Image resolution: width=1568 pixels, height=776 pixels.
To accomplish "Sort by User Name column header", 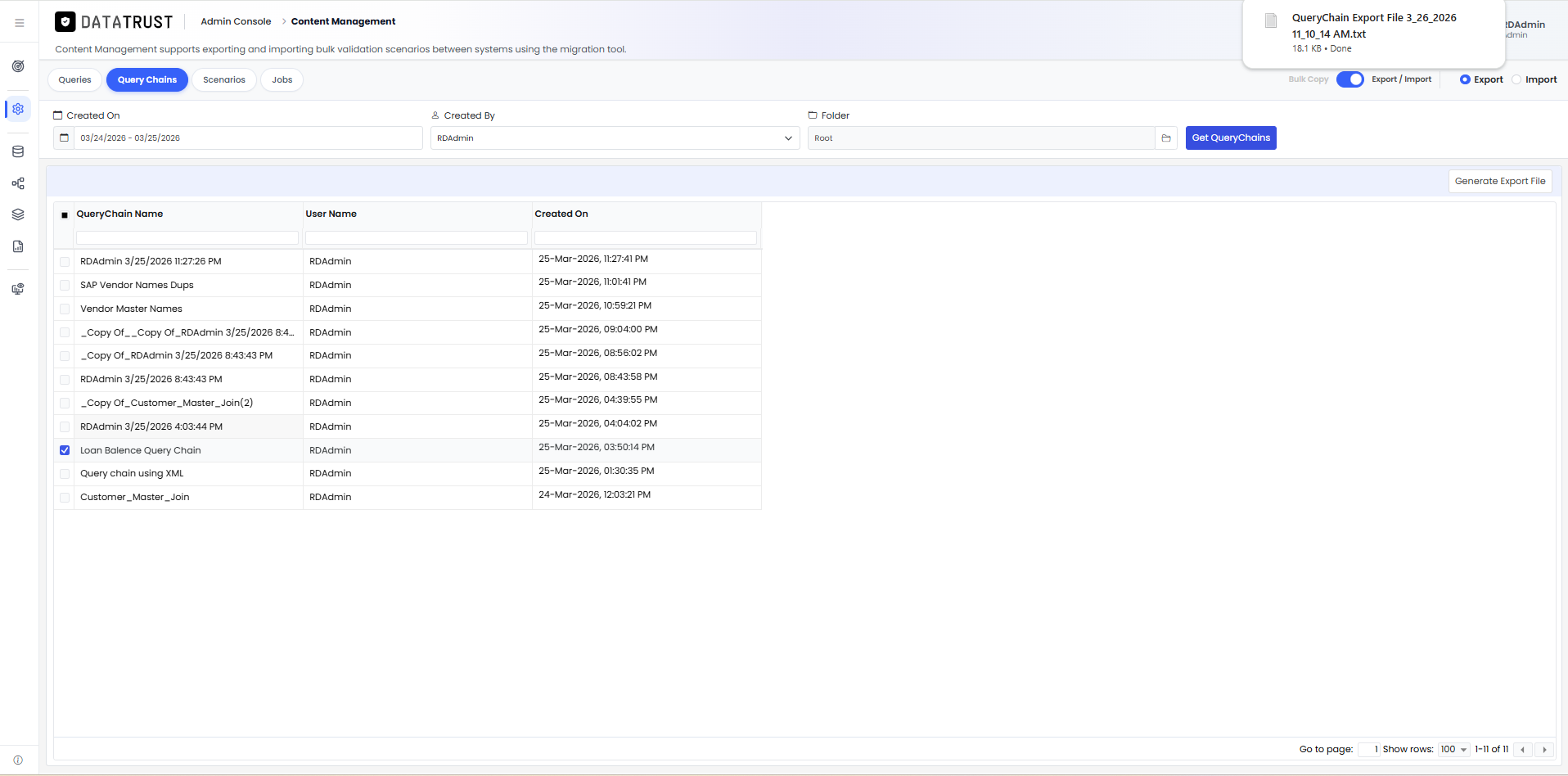I will coord(331,214).
